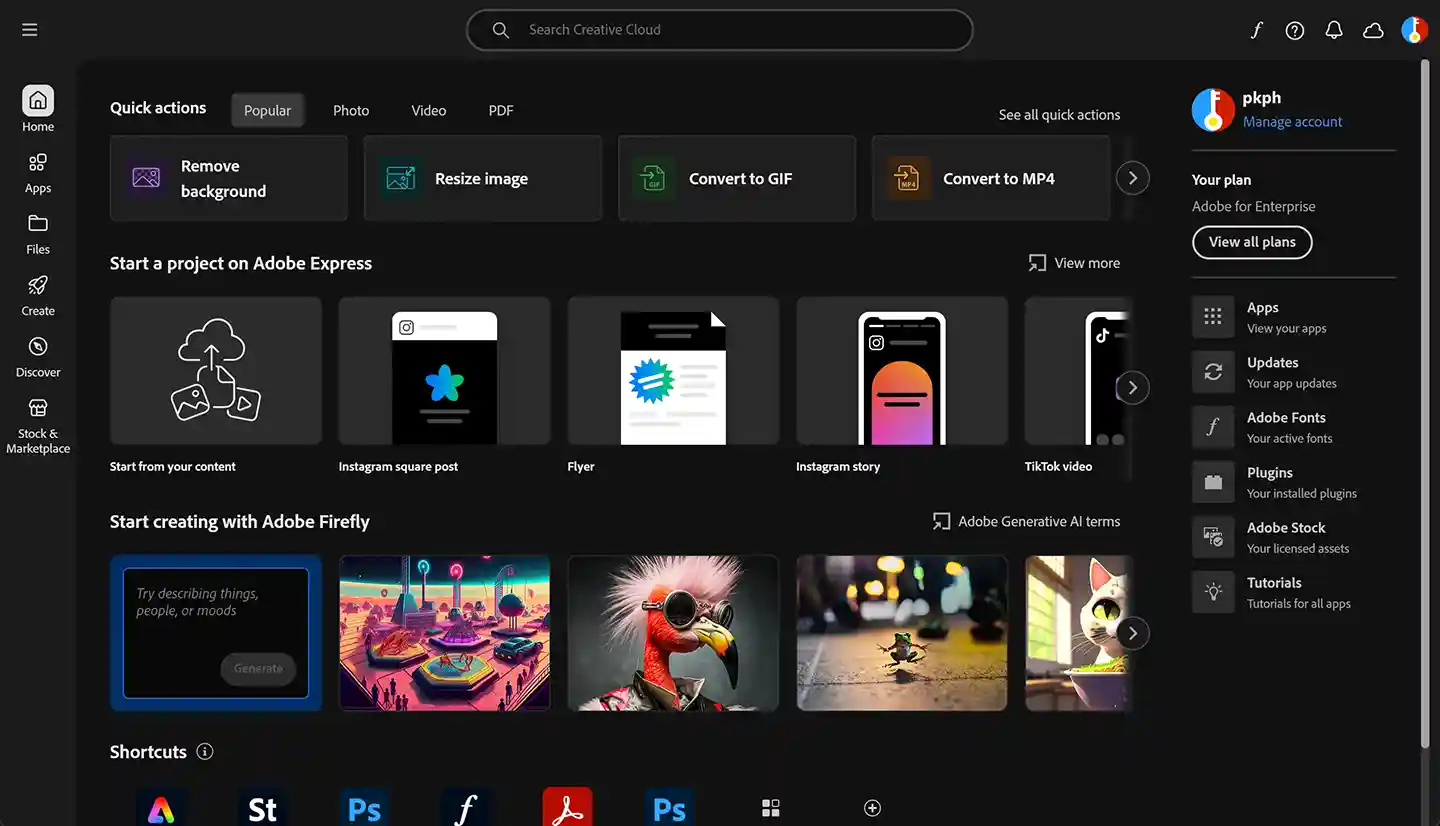1440x826 pixels.
Task: Open the Manage account link
Action: (x=1292, y=122)
